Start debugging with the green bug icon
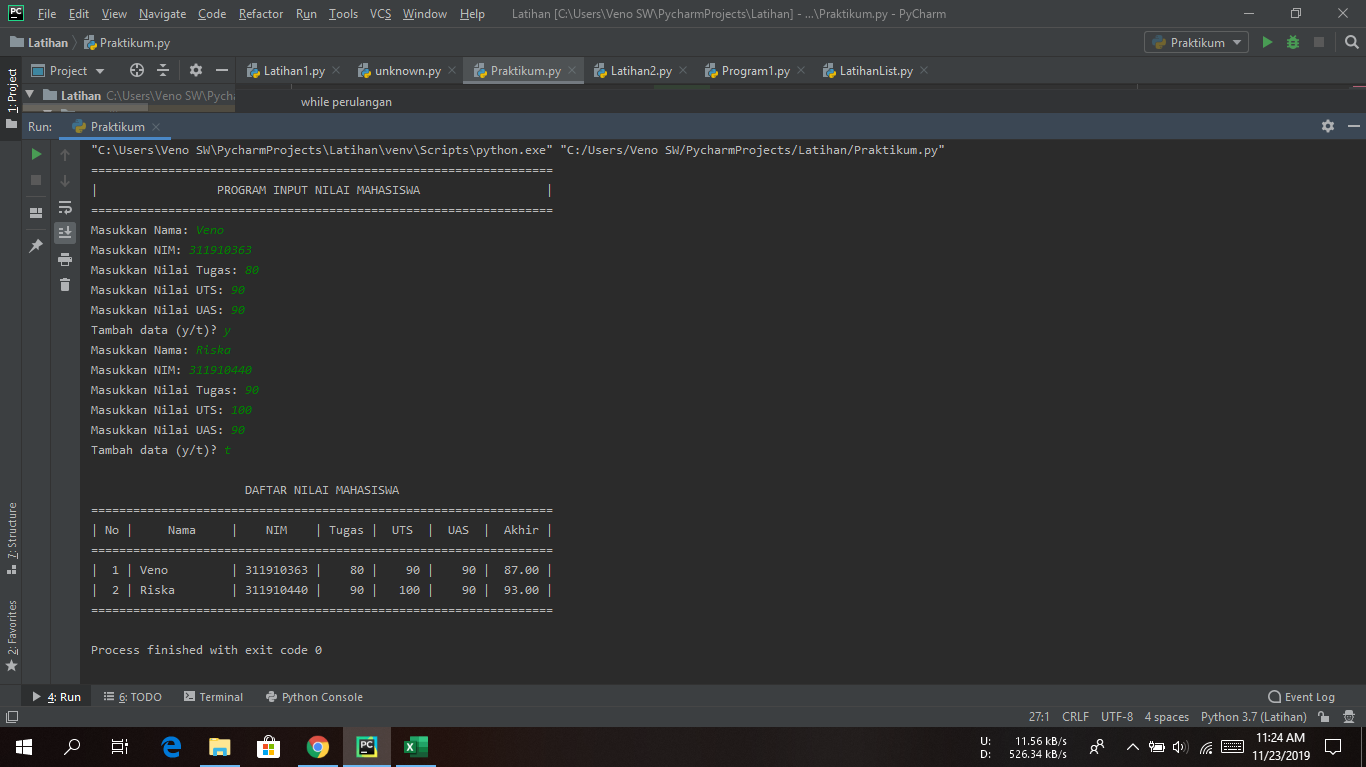1366x767 pixels. [x=1293, y=42]
